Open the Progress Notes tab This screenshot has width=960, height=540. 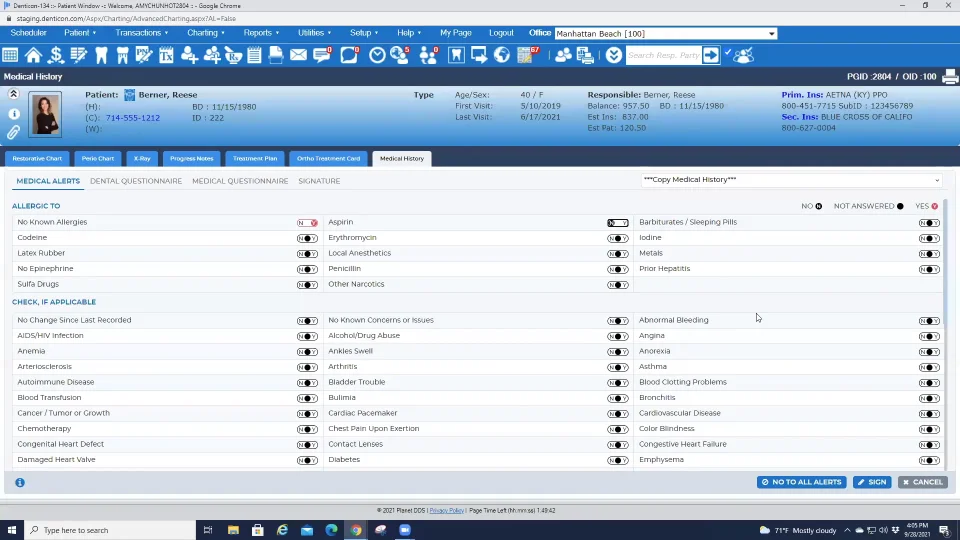[x=192, y=159]
